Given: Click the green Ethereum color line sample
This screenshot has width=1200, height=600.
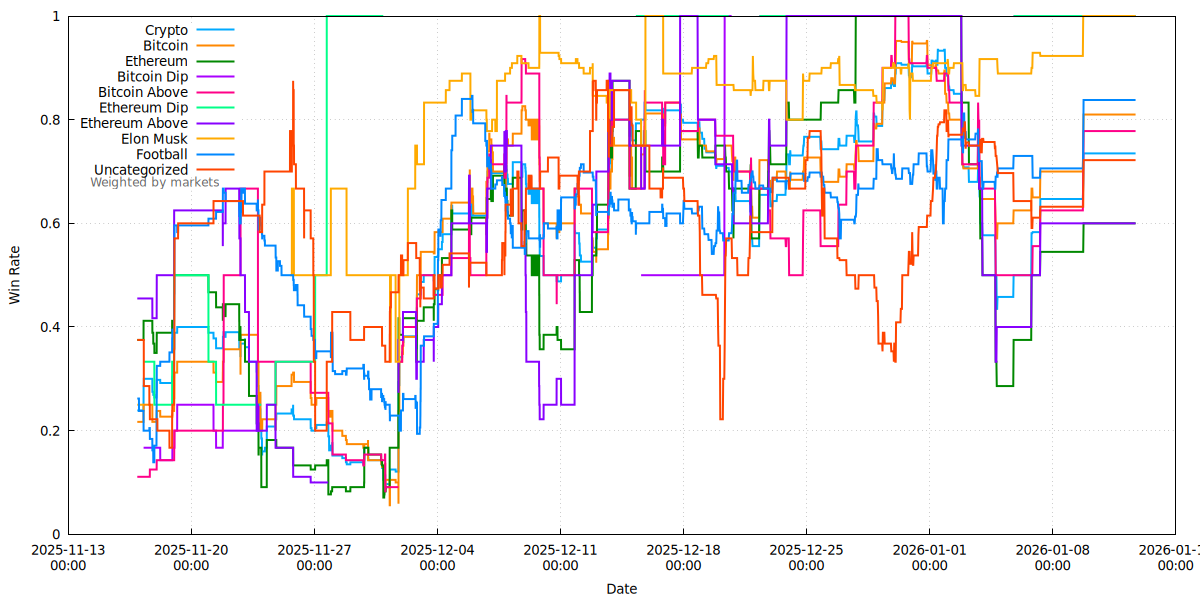Looking at the screenshot, I should pos(215,60).
